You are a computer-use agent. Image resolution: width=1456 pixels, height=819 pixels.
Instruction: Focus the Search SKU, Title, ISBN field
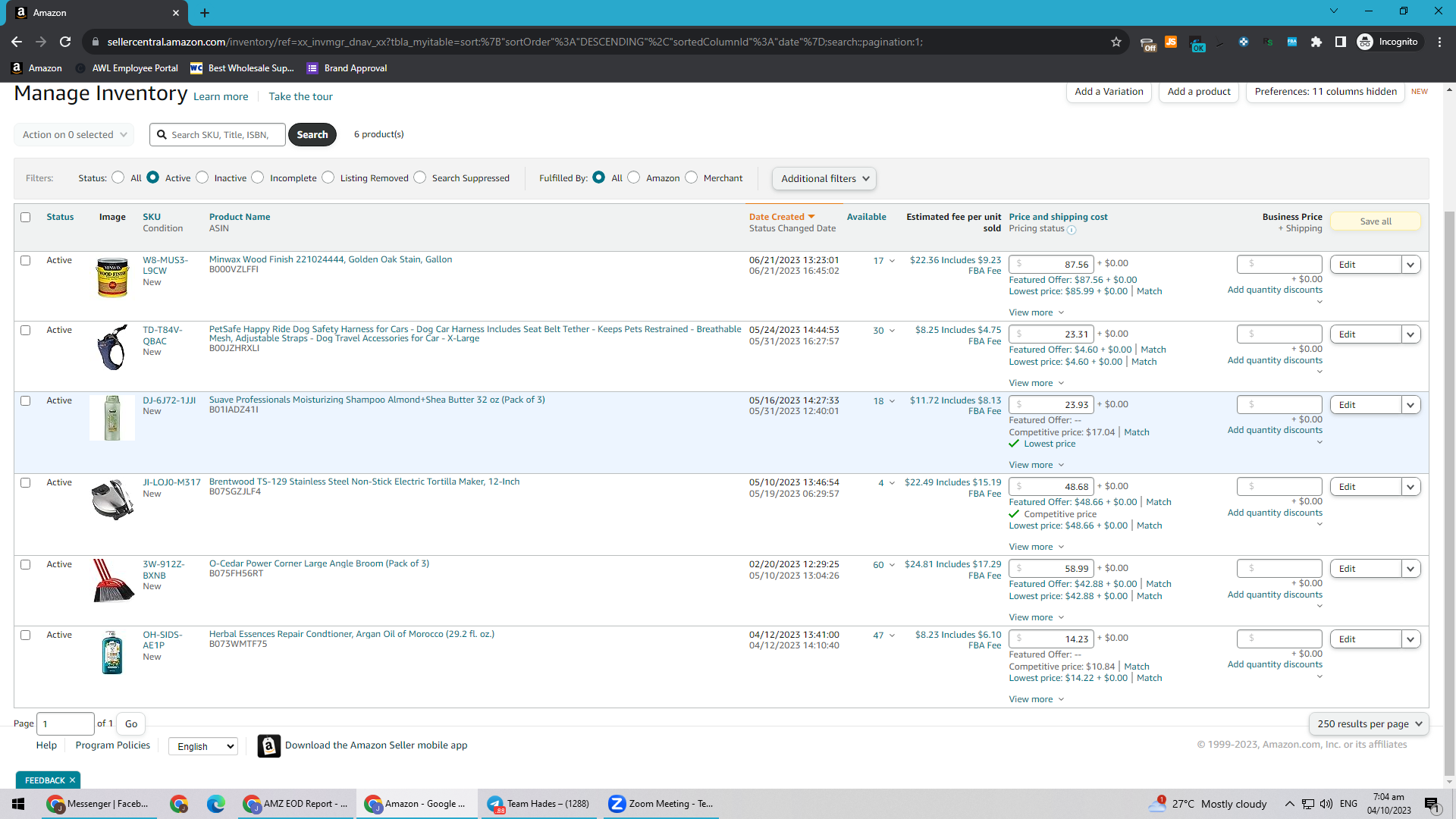click(x=218, y=135)
